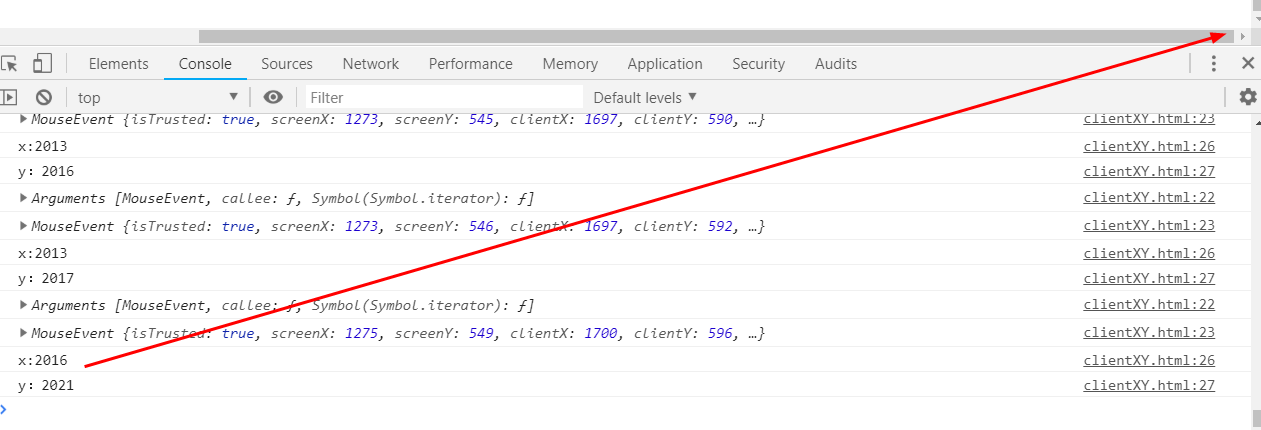The width and height of the screenshot is (1261, 430).
Task: Click the console prompt chevron
Action: pyautogui.click(x=4, y=408)
